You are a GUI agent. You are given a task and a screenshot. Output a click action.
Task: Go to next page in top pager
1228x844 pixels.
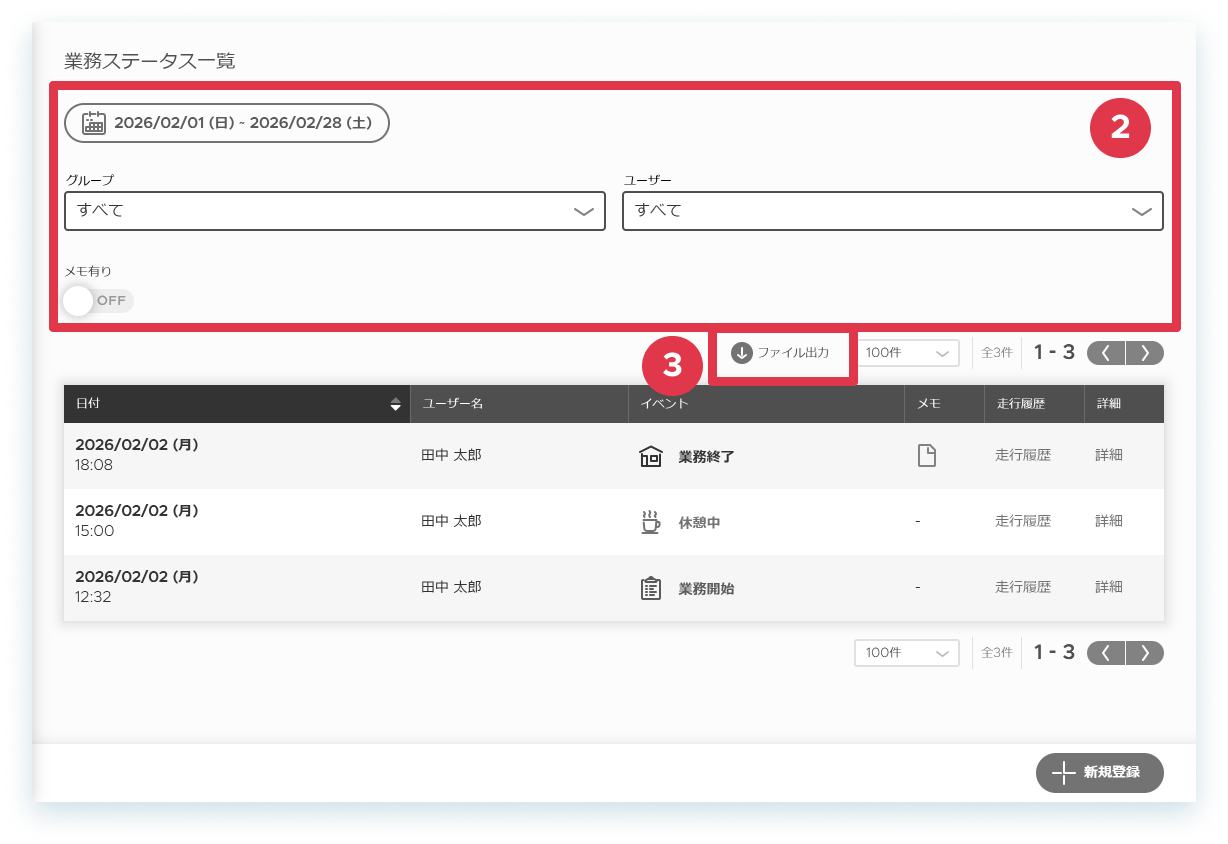pos(1144,353)
